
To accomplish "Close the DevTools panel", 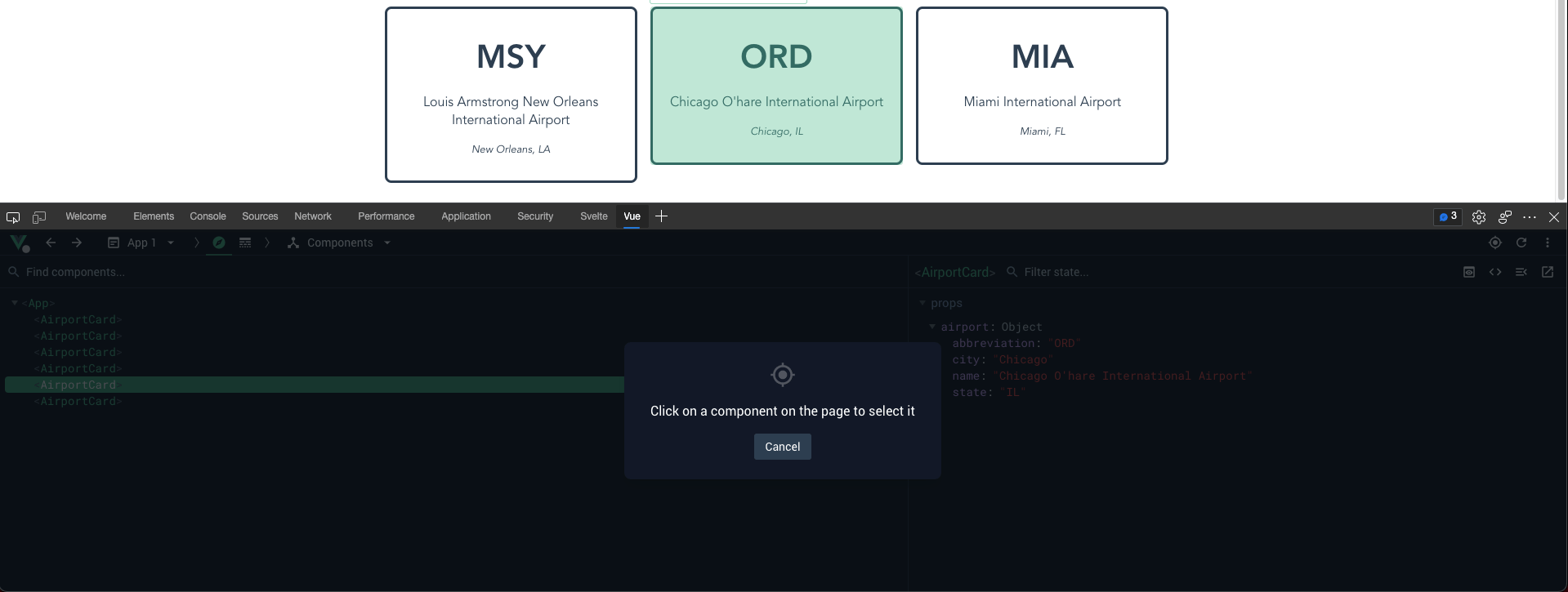I will click(1554, 217).
